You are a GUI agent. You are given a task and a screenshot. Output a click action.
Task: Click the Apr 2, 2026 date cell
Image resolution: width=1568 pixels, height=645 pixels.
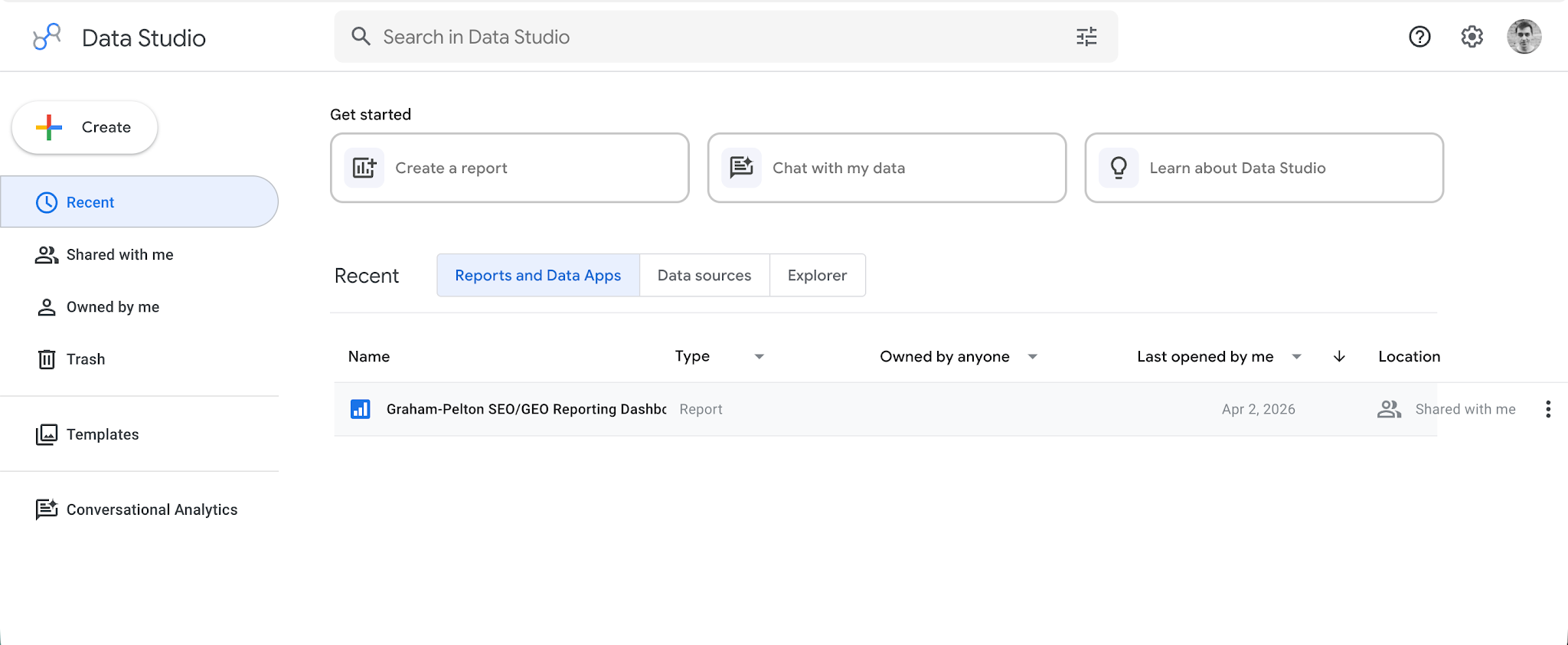point(1258,409)
